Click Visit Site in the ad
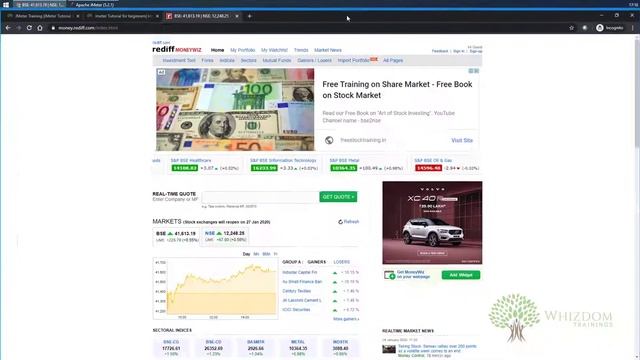This screenshot has width=640, height=360. click(x=462, y=140)
